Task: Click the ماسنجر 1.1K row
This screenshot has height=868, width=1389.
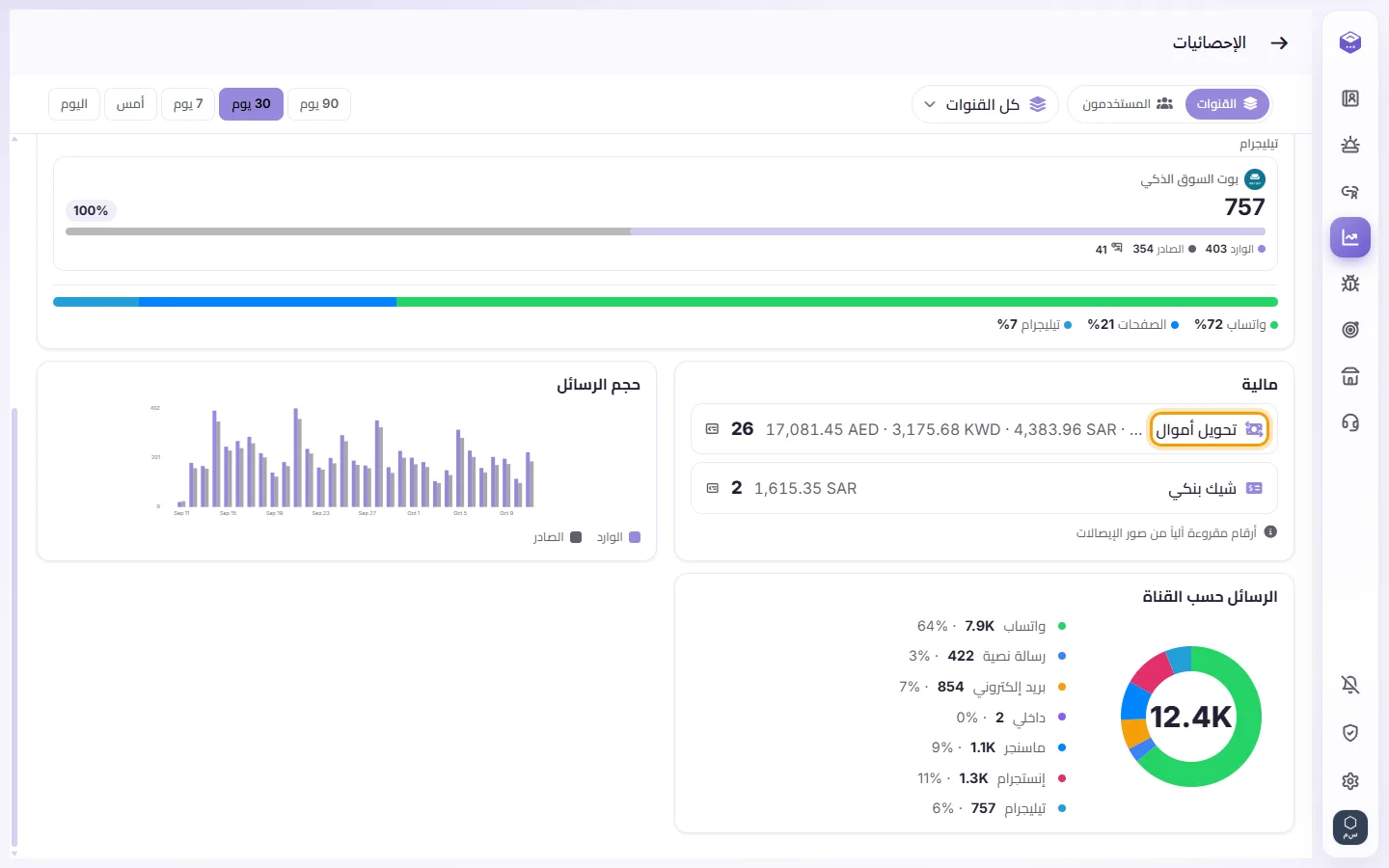Action: (998, 747)
